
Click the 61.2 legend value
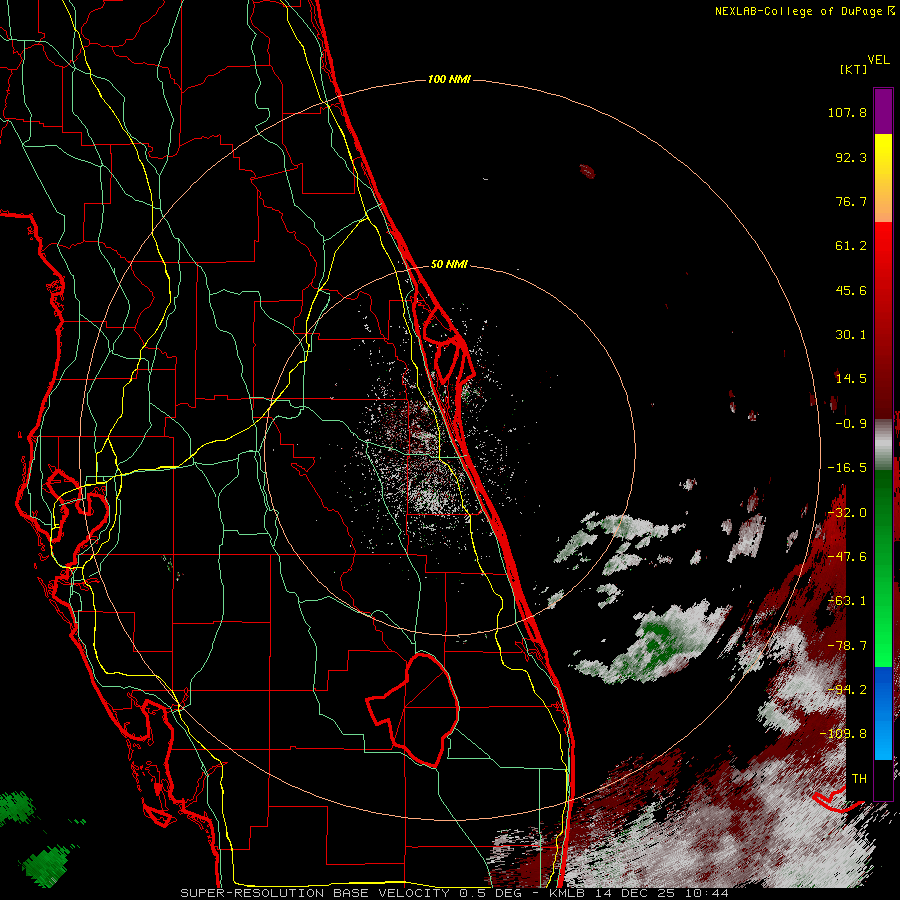tap(851, 246)
